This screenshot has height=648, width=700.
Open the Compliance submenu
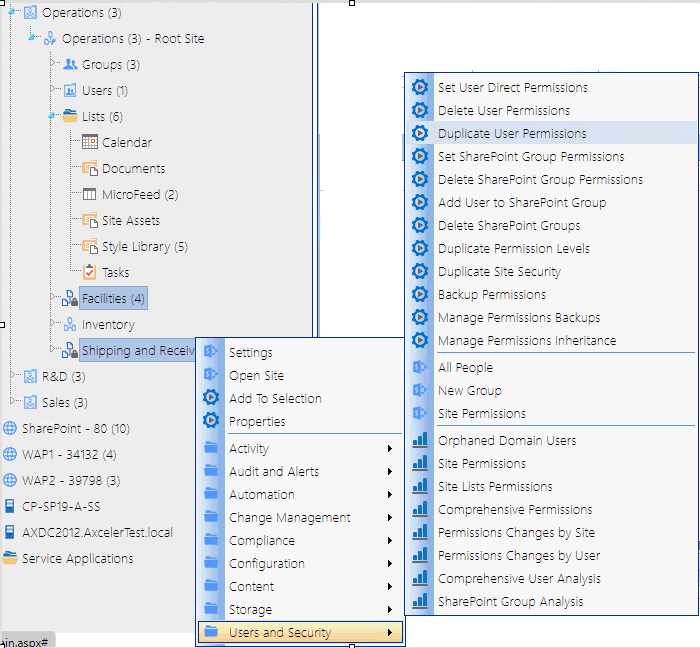click(x=300, y=540)
